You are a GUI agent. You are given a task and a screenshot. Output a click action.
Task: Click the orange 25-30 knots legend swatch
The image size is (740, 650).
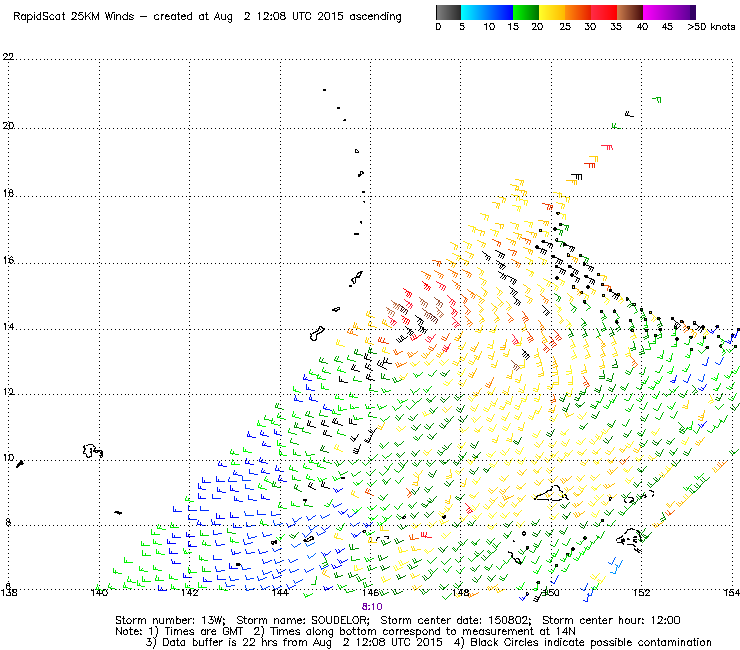[578, 12]
